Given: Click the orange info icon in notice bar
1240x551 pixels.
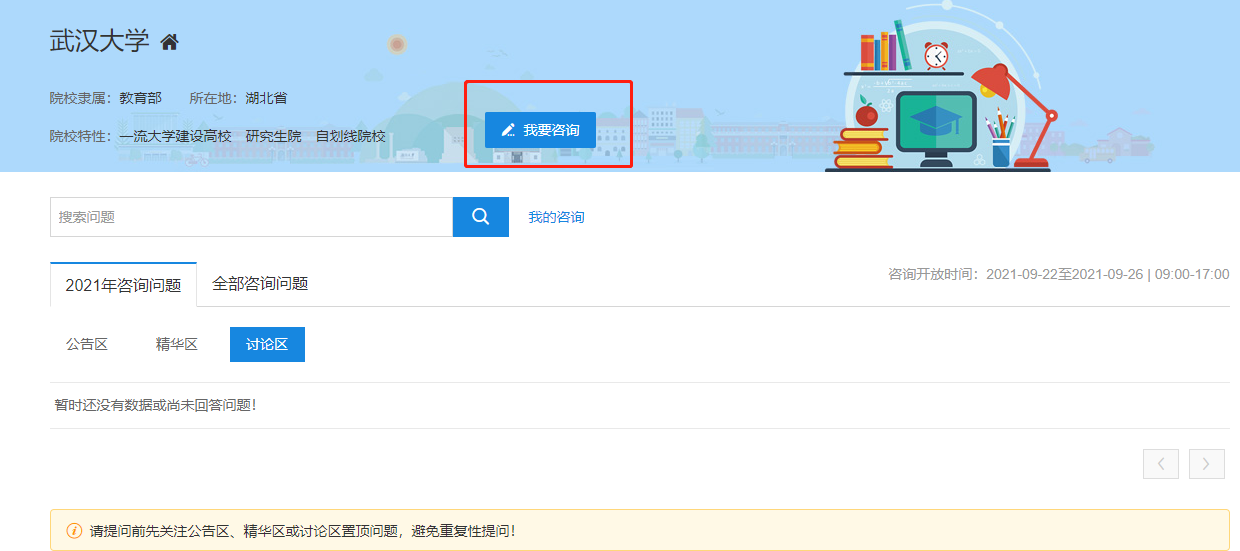Looking at the screenshot, I should click(74, 531).
